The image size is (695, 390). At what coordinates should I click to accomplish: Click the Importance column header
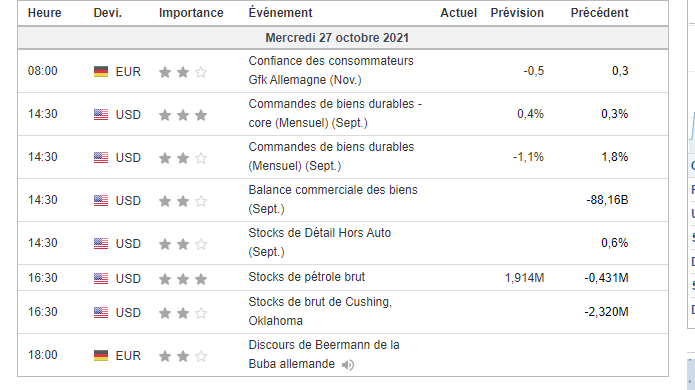[191, 13]
